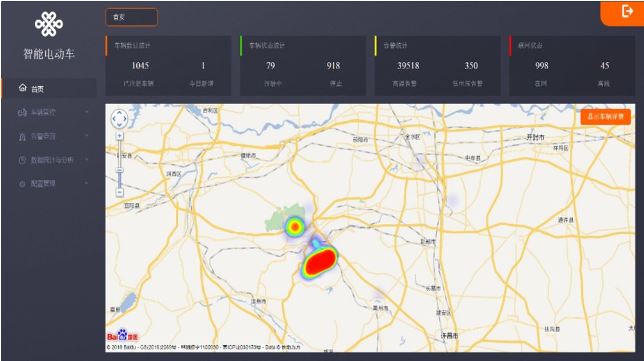
Task: Zoom in with the map plus button
Action: coord(120,136)
